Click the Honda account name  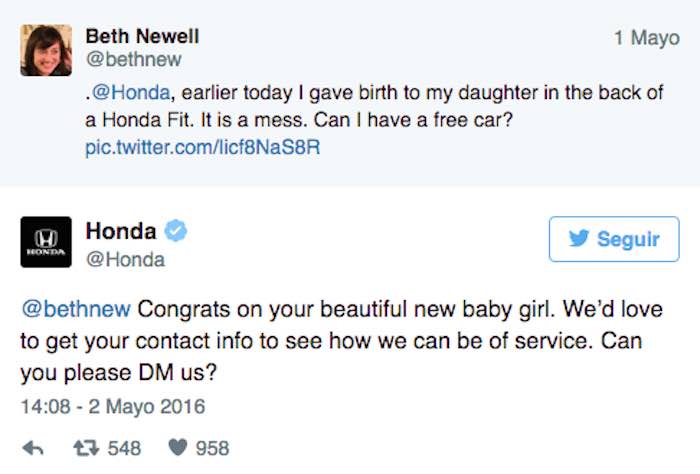point(120,232)
